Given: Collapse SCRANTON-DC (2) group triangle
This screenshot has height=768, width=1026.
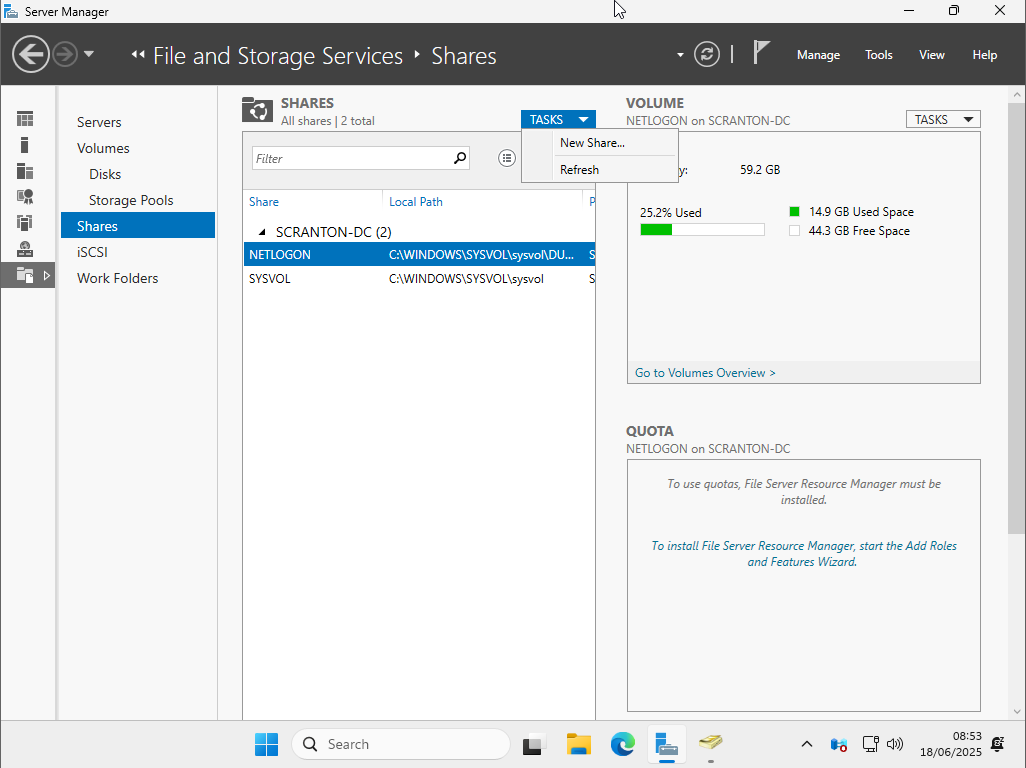Looking at the screenshot, I should pyautogui.click(x=262, y=232).
